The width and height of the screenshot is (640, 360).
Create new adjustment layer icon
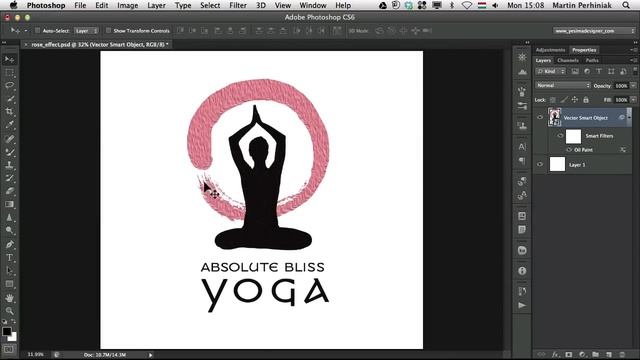point(582,355)
